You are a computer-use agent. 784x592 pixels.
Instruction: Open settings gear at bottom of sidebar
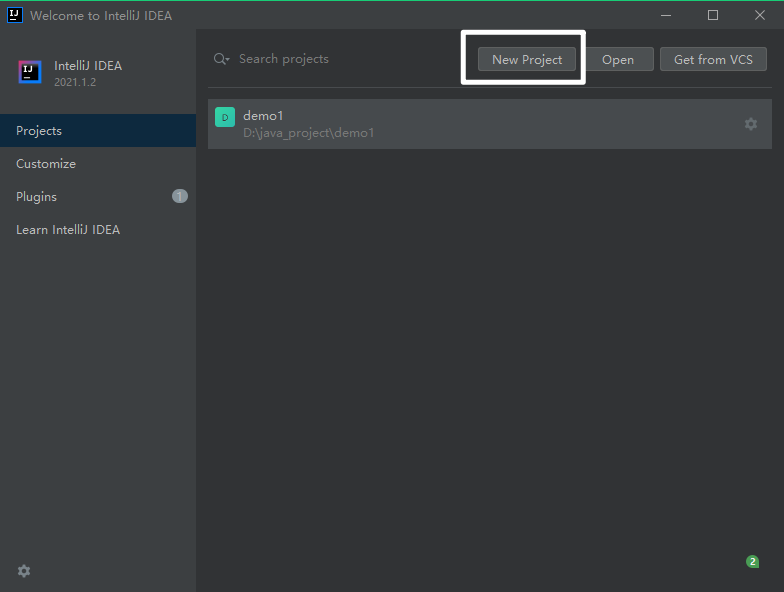pyautogui.click(x=24, y=571)
